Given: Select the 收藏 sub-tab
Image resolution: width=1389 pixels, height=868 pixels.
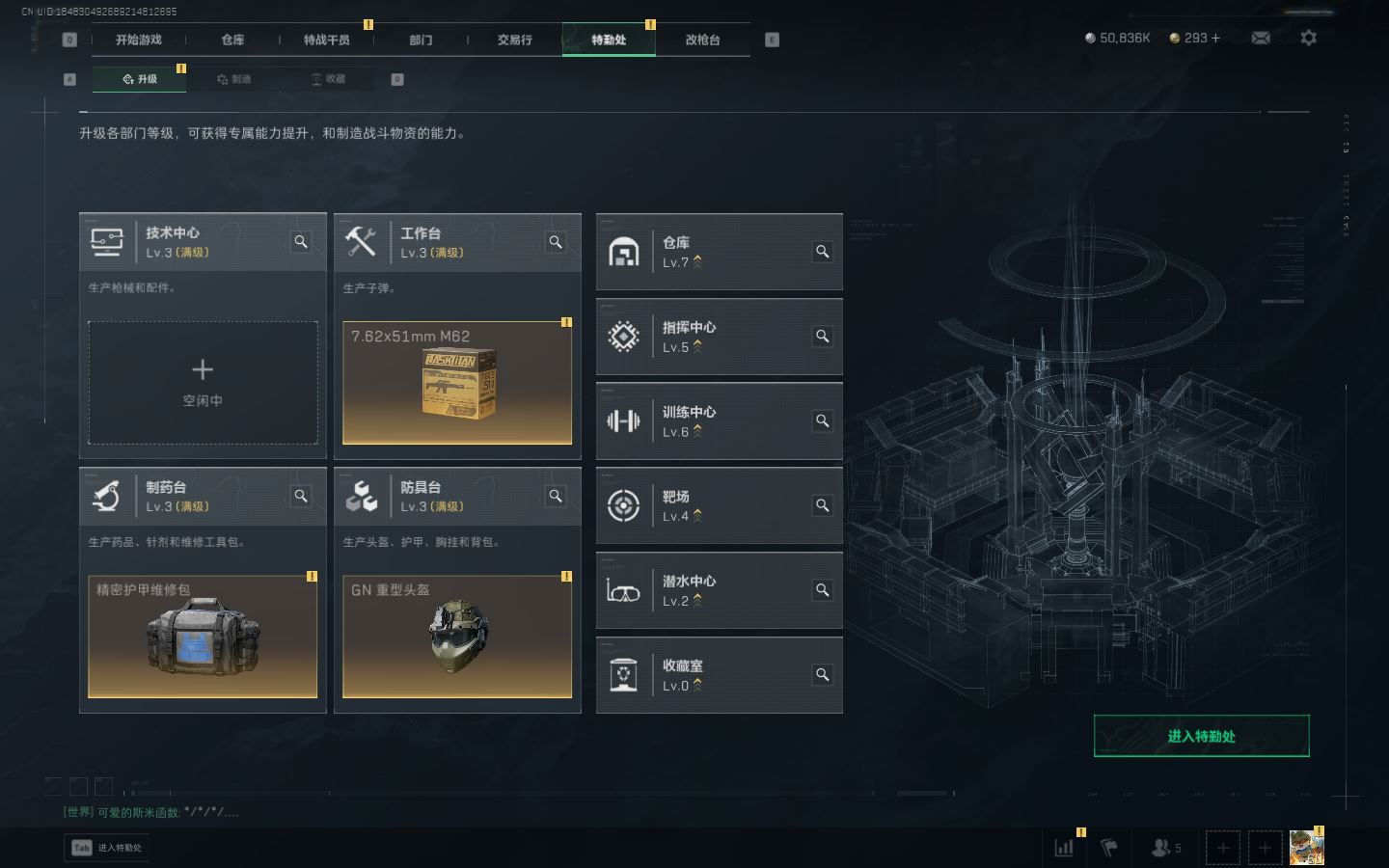Looking at the screenshot, I should tap(328, 79).
